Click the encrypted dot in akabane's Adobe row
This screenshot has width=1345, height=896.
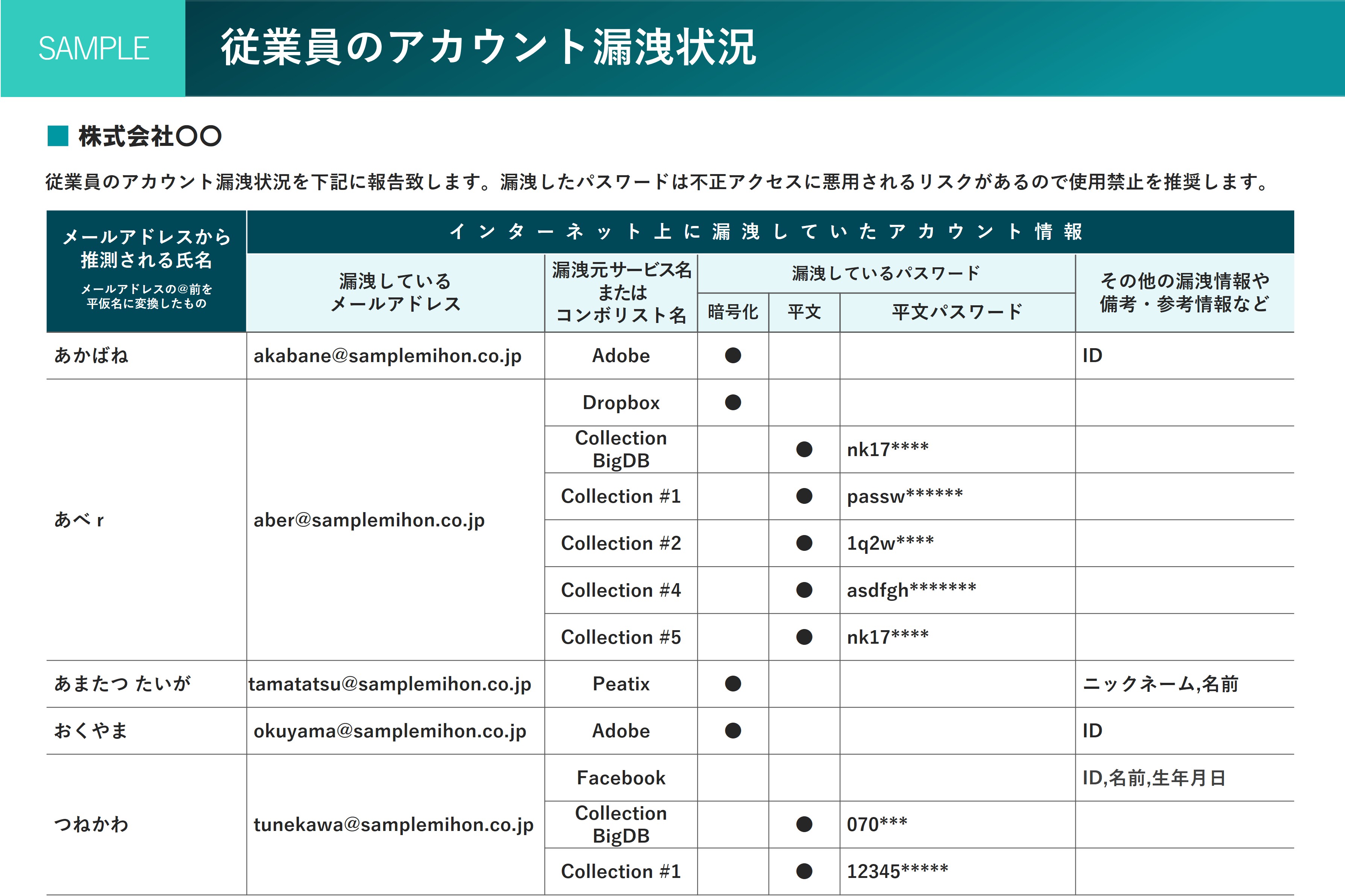733,355
